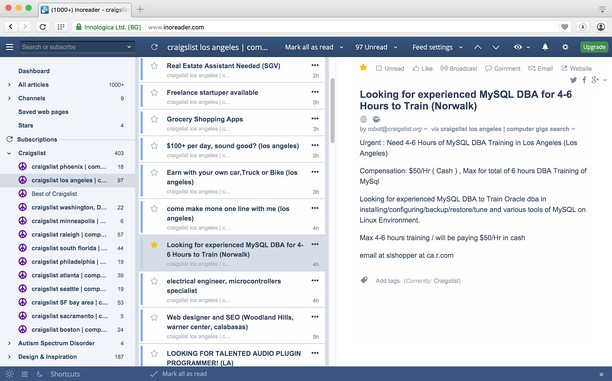Image resolution: width=612 pixels, height=381 pixels.
Task: Open theme settings sun icon in bottom bar
Action: pos(9,374)
